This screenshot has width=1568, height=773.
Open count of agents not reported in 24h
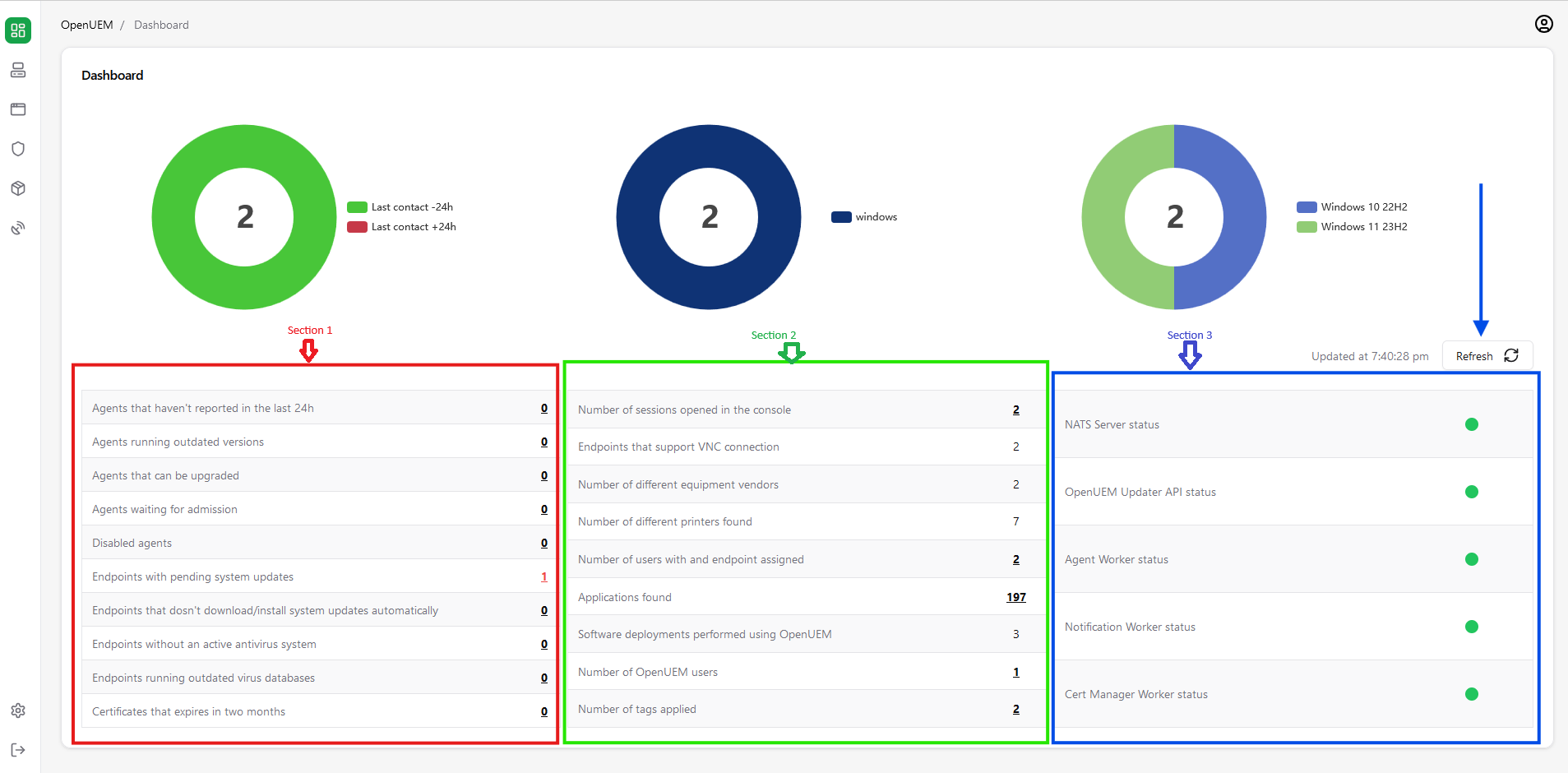[544, 409]
